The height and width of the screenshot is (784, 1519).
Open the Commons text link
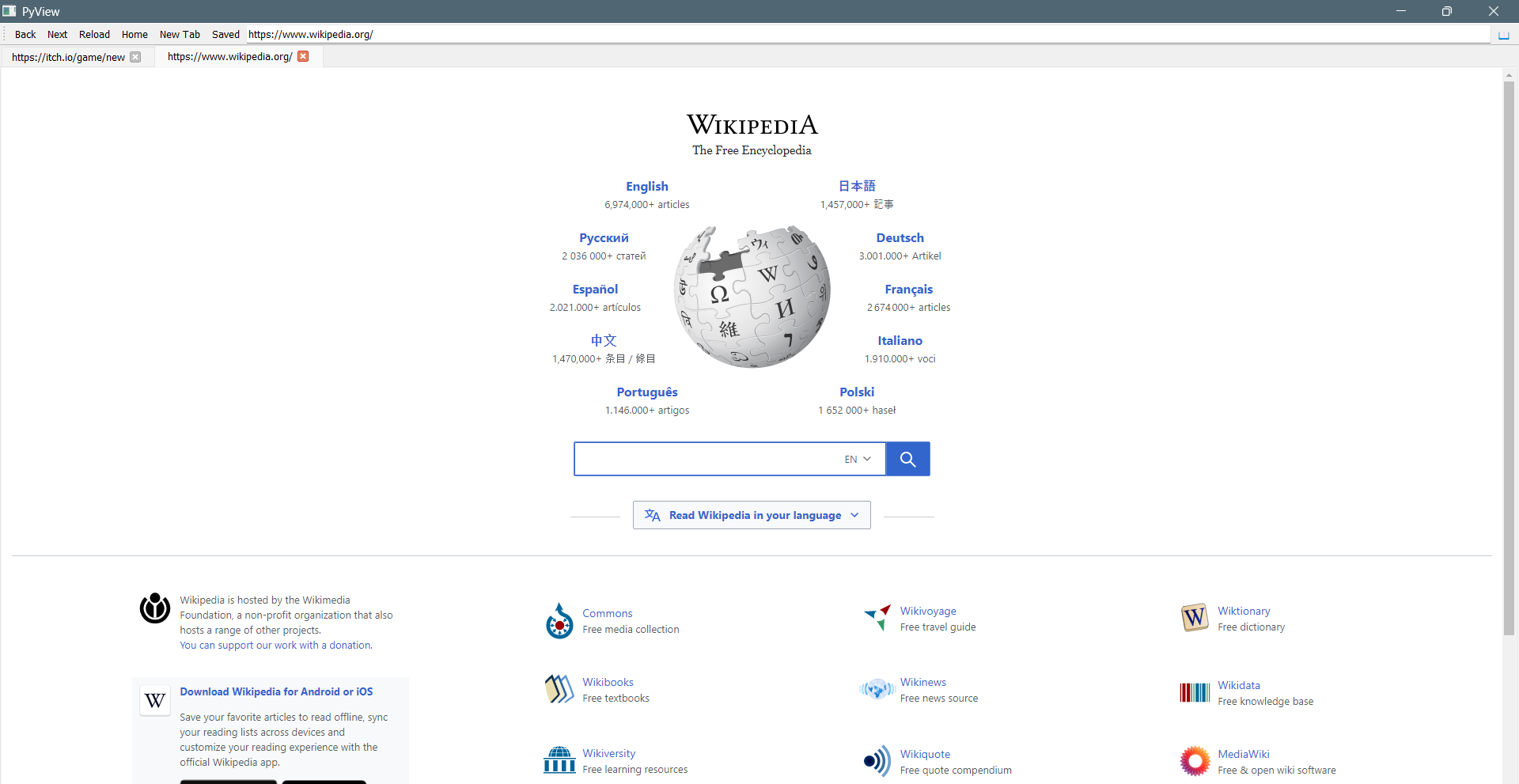608,613
